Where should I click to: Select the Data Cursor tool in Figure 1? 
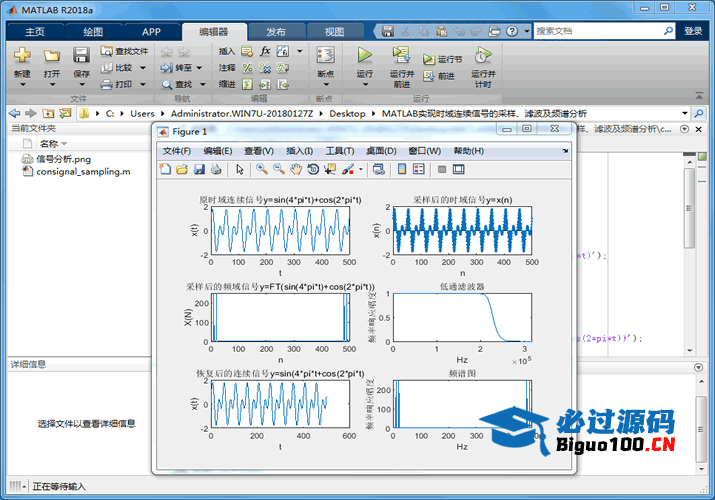(x=330, y=170)
